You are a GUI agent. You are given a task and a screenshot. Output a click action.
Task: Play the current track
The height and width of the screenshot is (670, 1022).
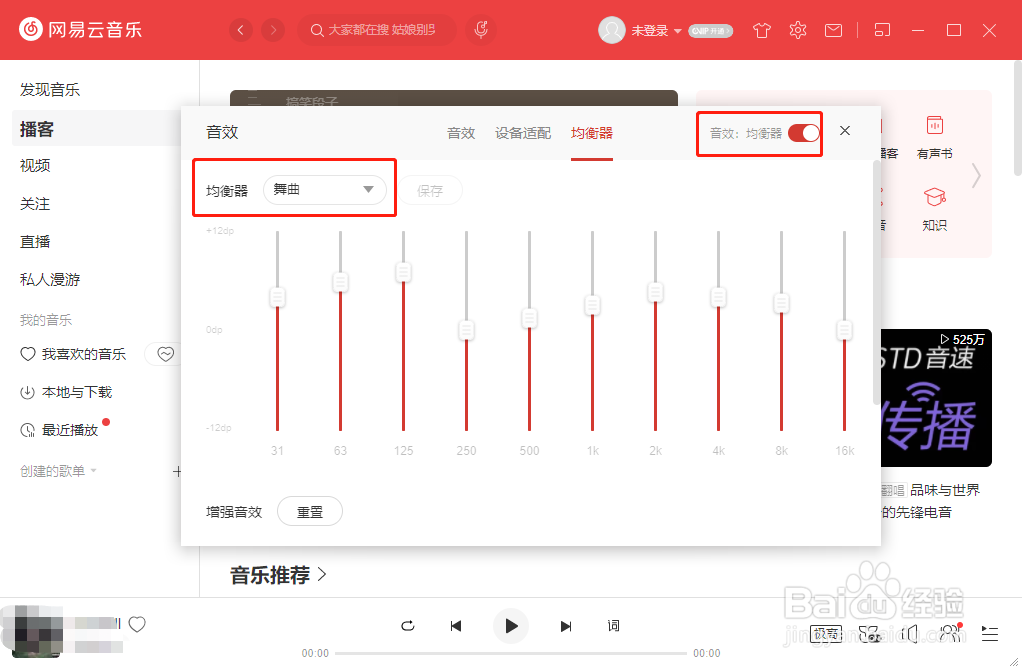pos(511,626)
